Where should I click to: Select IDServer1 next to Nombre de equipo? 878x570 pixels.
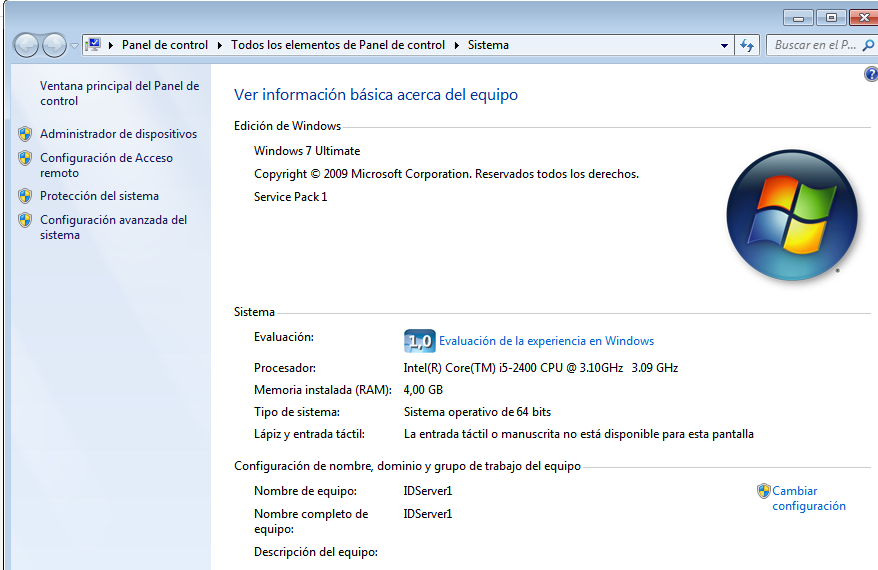428,491
